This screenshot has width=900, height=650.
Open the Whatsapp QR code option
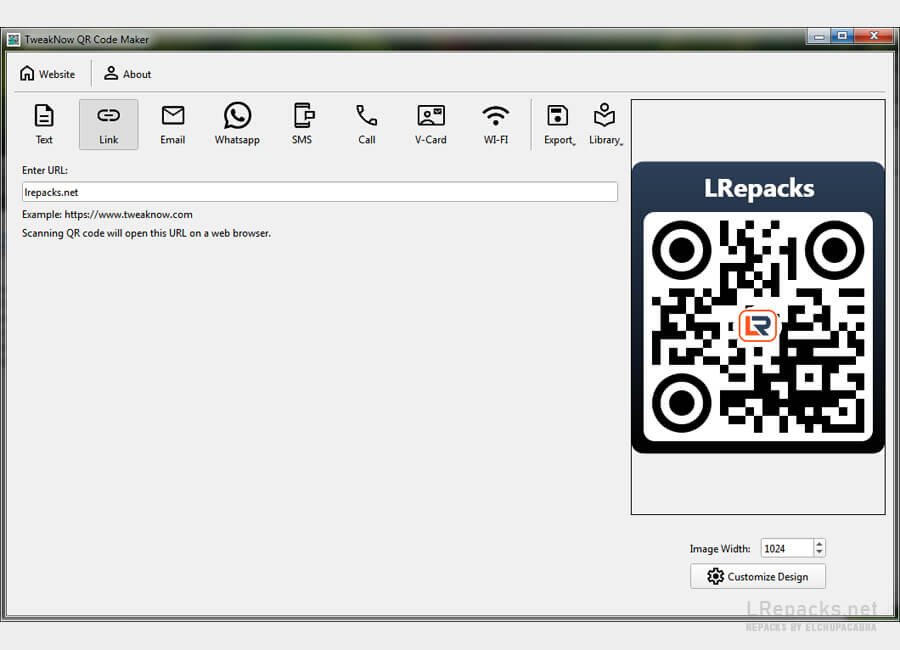point(237,124)
